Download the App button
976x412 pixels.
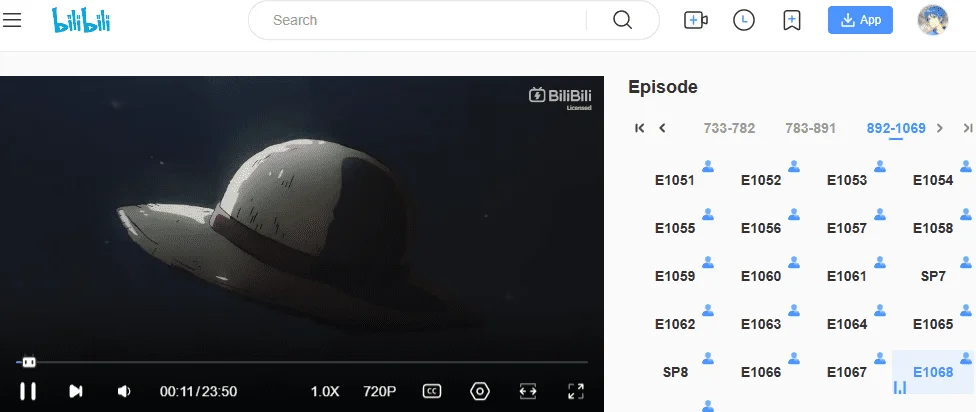860,20
